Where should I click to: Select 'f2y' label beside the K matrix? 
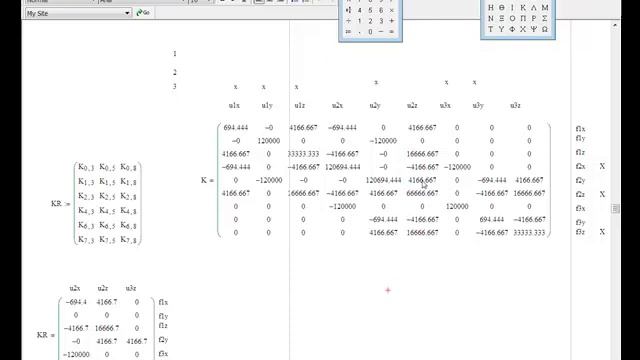(x=580, y=180)
